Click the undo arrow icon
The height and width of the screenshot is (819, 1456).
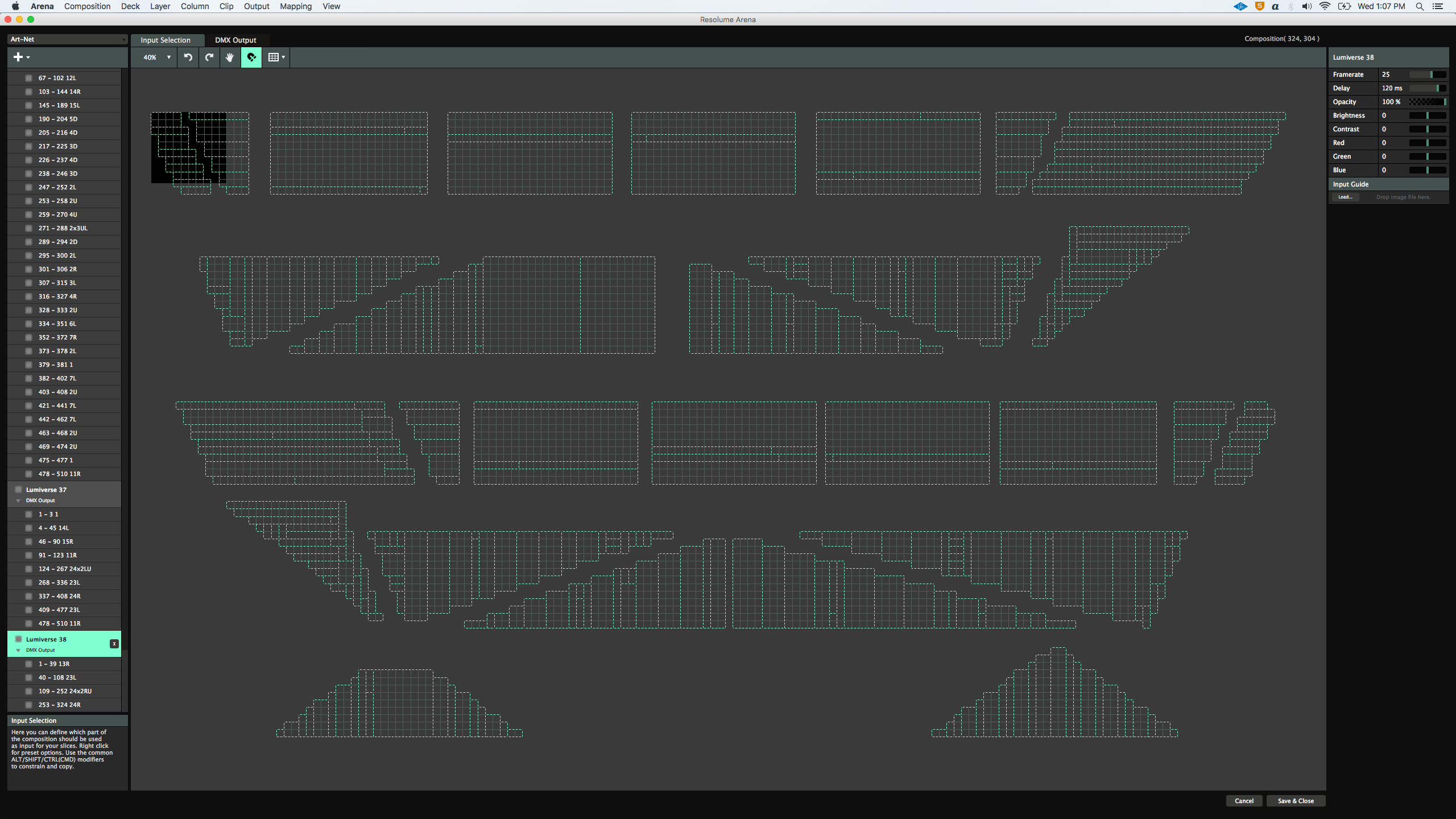188,57
